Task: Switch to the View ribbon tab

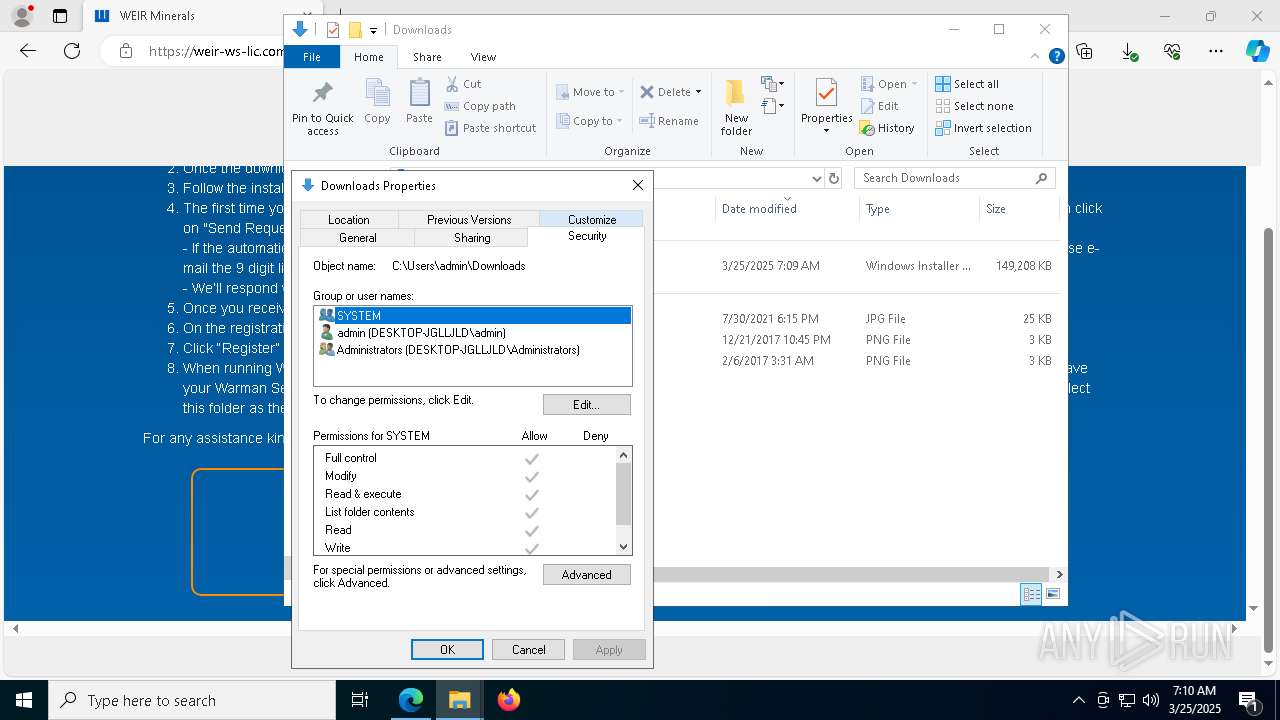Action: (483, 57)
